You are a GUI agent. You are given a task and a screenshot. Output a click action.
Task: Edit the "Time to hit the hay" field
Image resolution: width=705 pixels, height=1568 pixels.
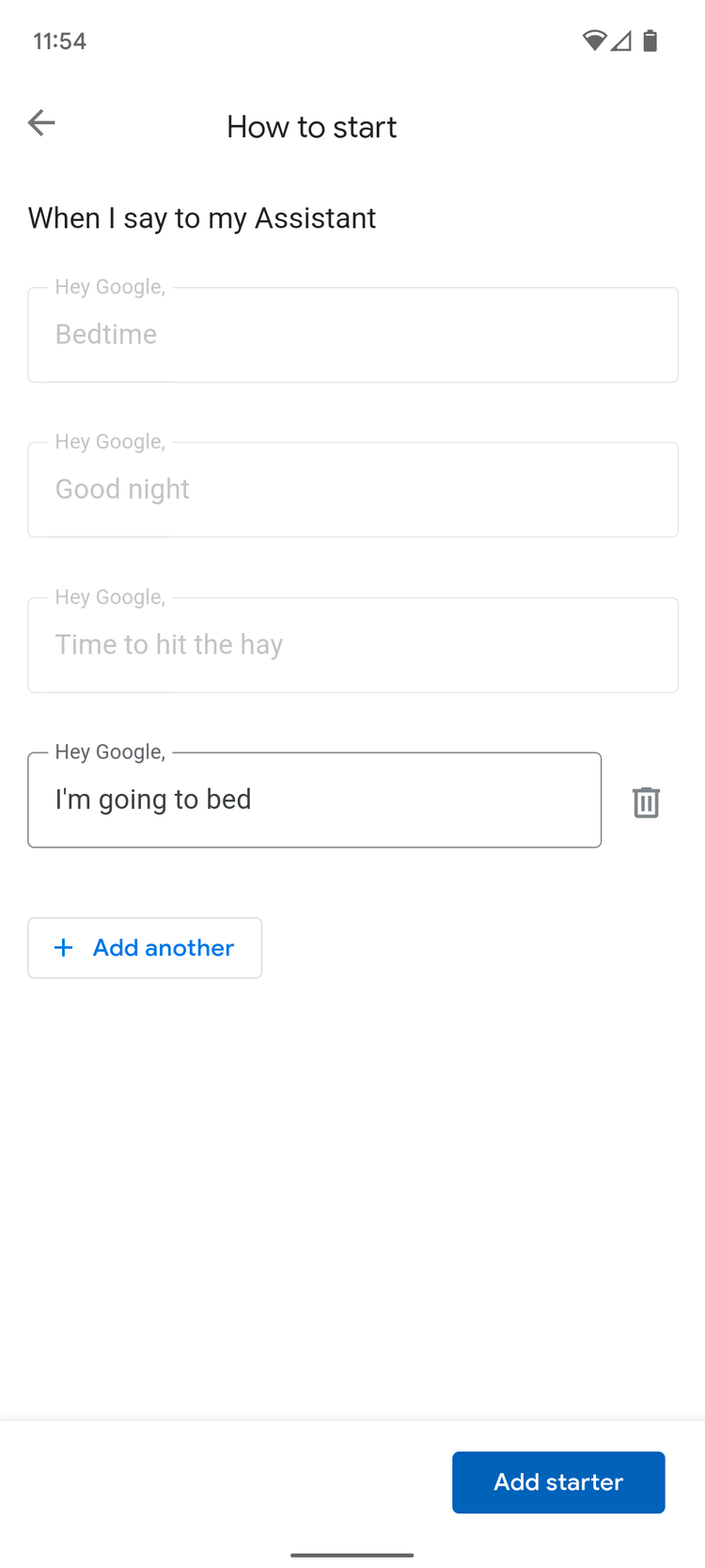point(352,645)
